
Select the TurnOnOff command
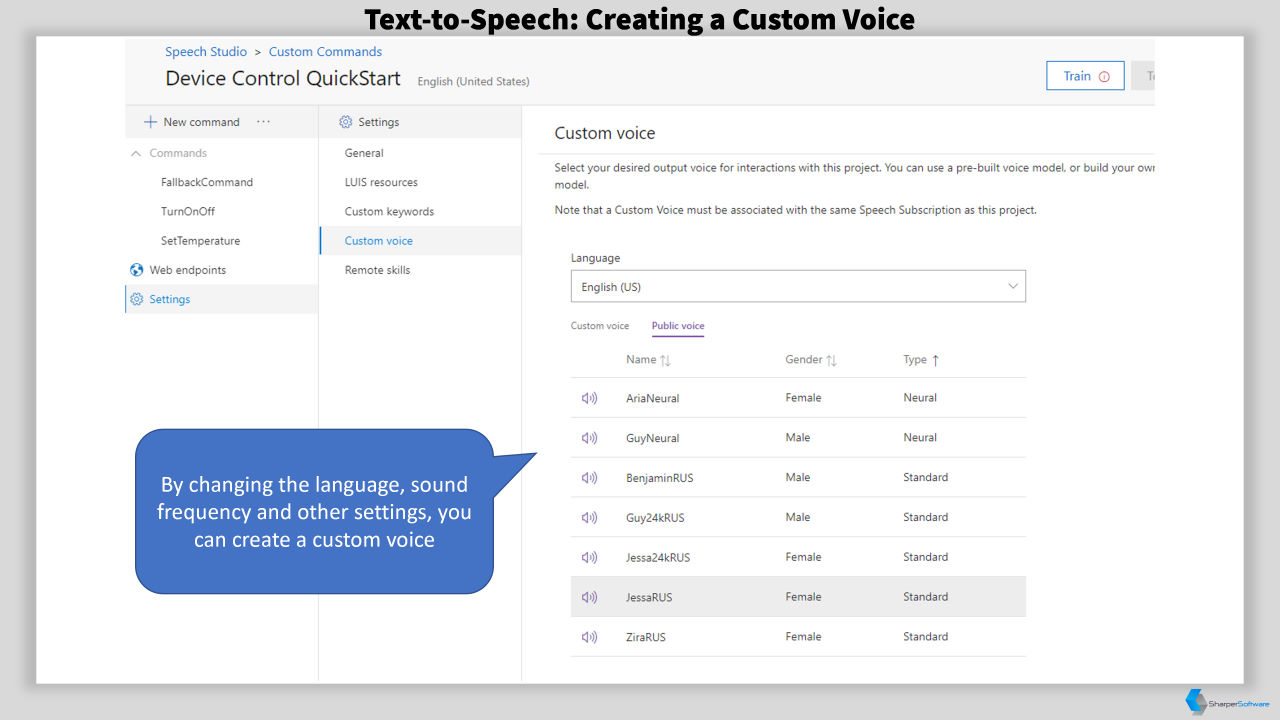tap(188, 211)
